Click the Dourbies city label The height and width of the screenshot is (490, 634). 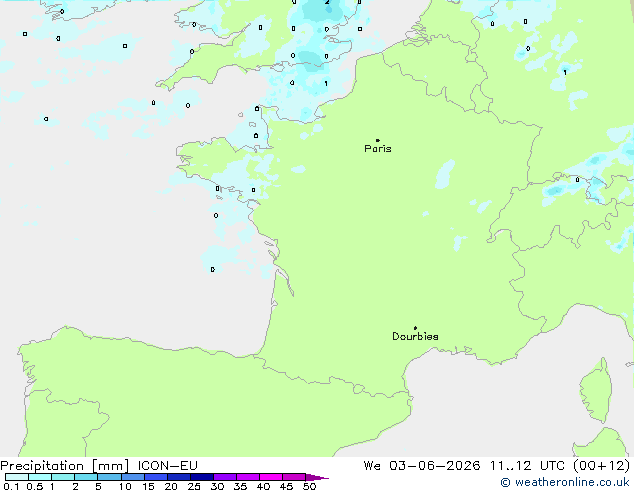[x=415, y=336]
